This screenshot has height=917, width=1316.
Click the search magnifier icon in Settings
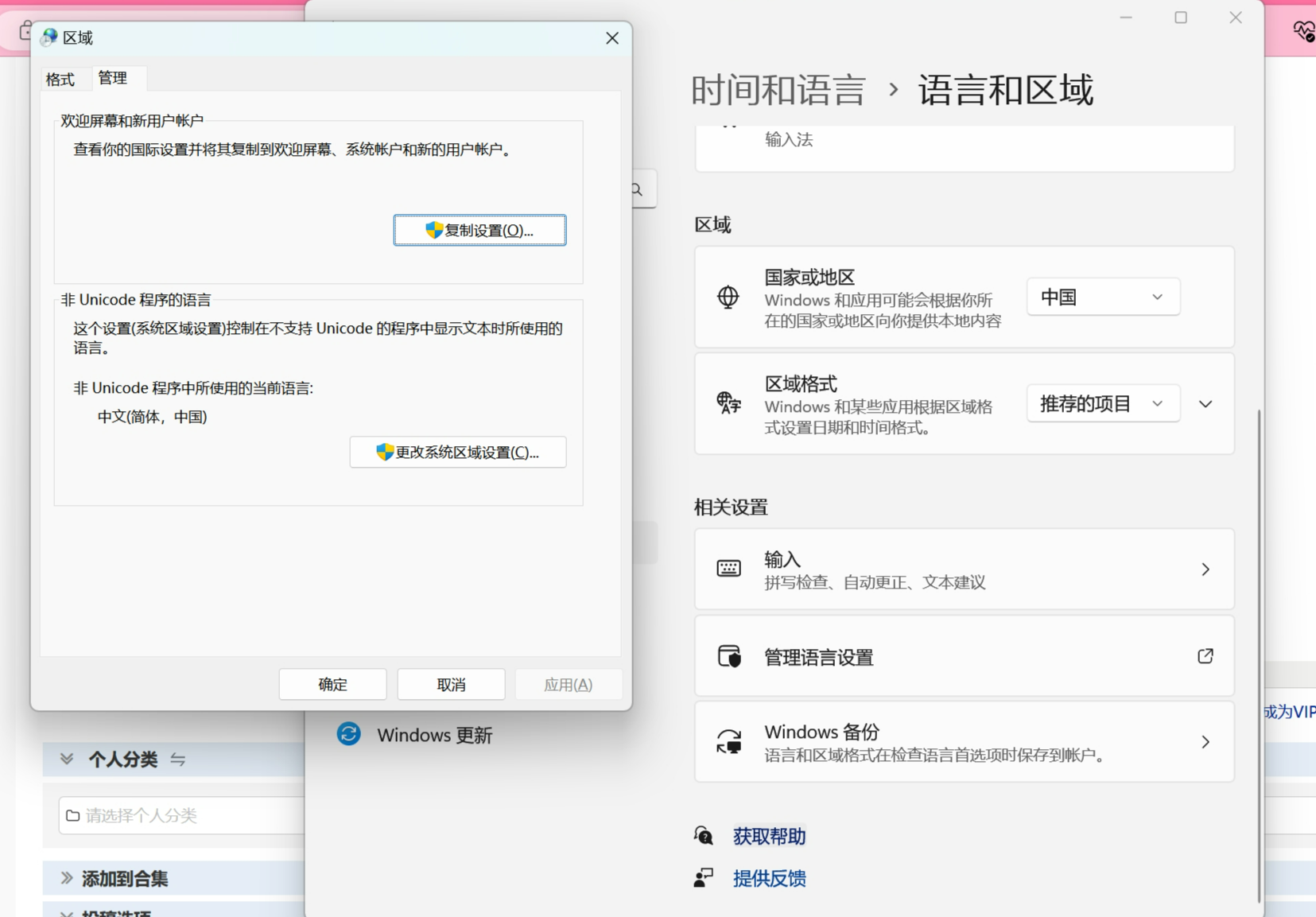coord(637,189)
